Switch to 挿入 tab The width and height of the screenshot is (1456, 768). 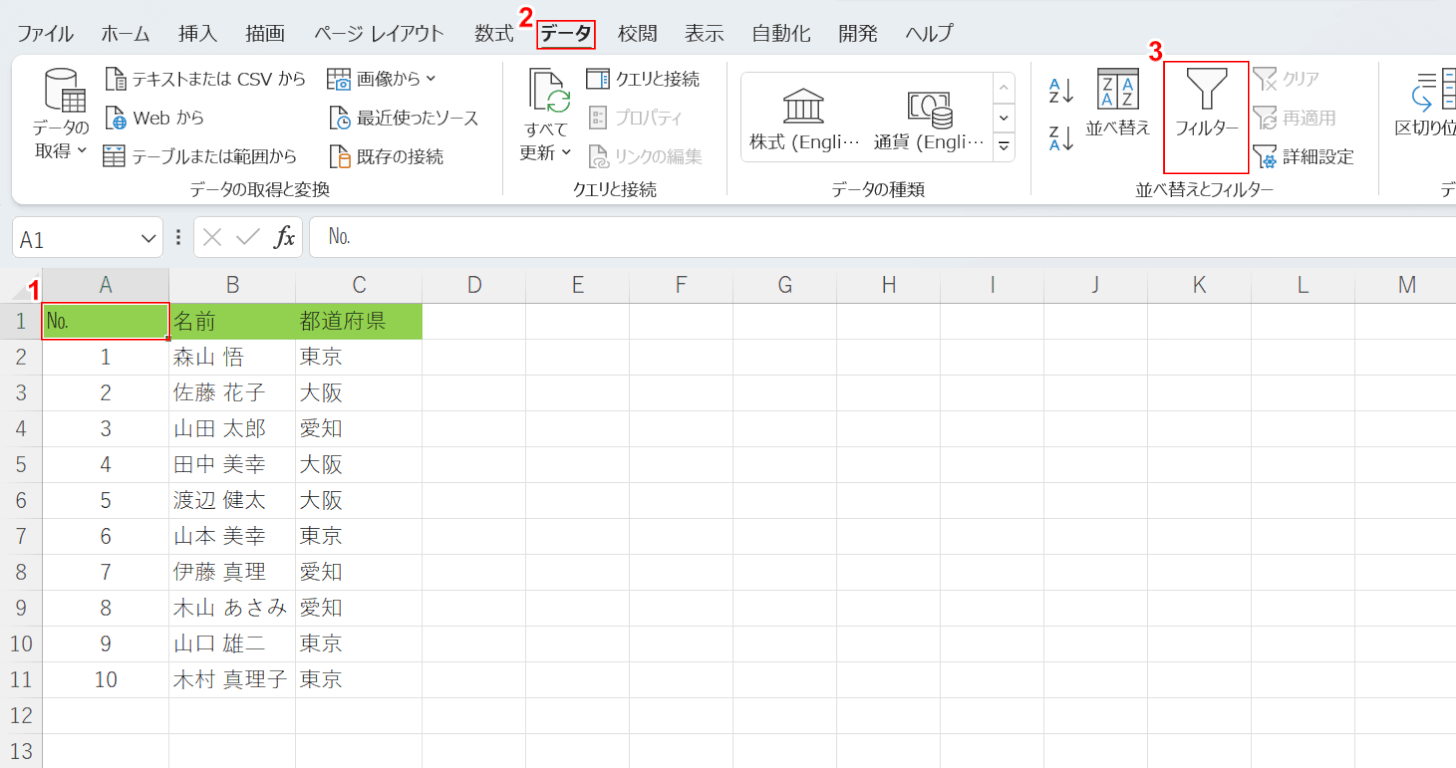coord(198,33)
